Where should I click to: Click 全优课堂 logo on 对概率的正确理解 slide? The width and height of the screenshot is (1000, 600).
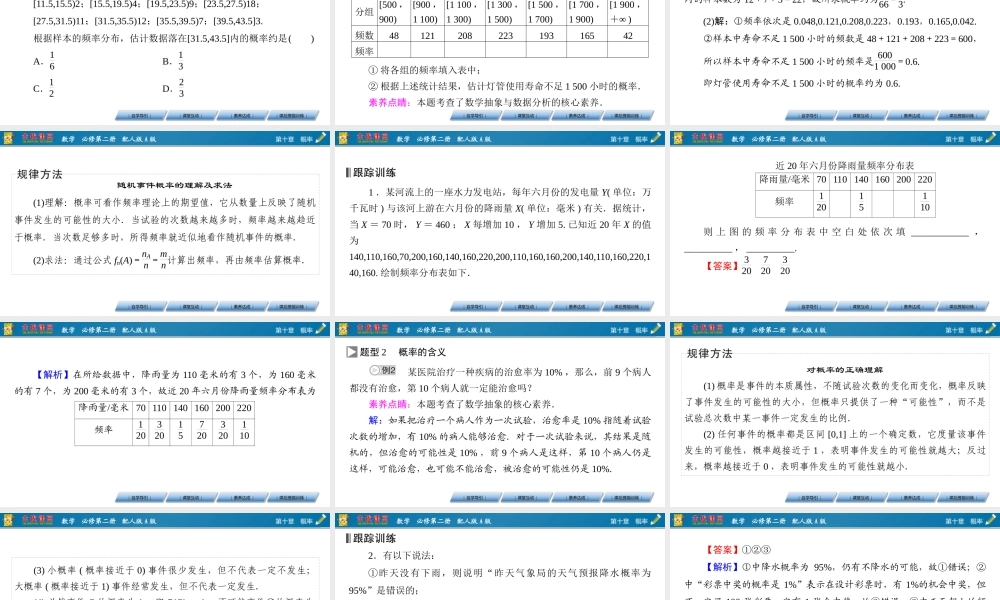click(707, 329)
